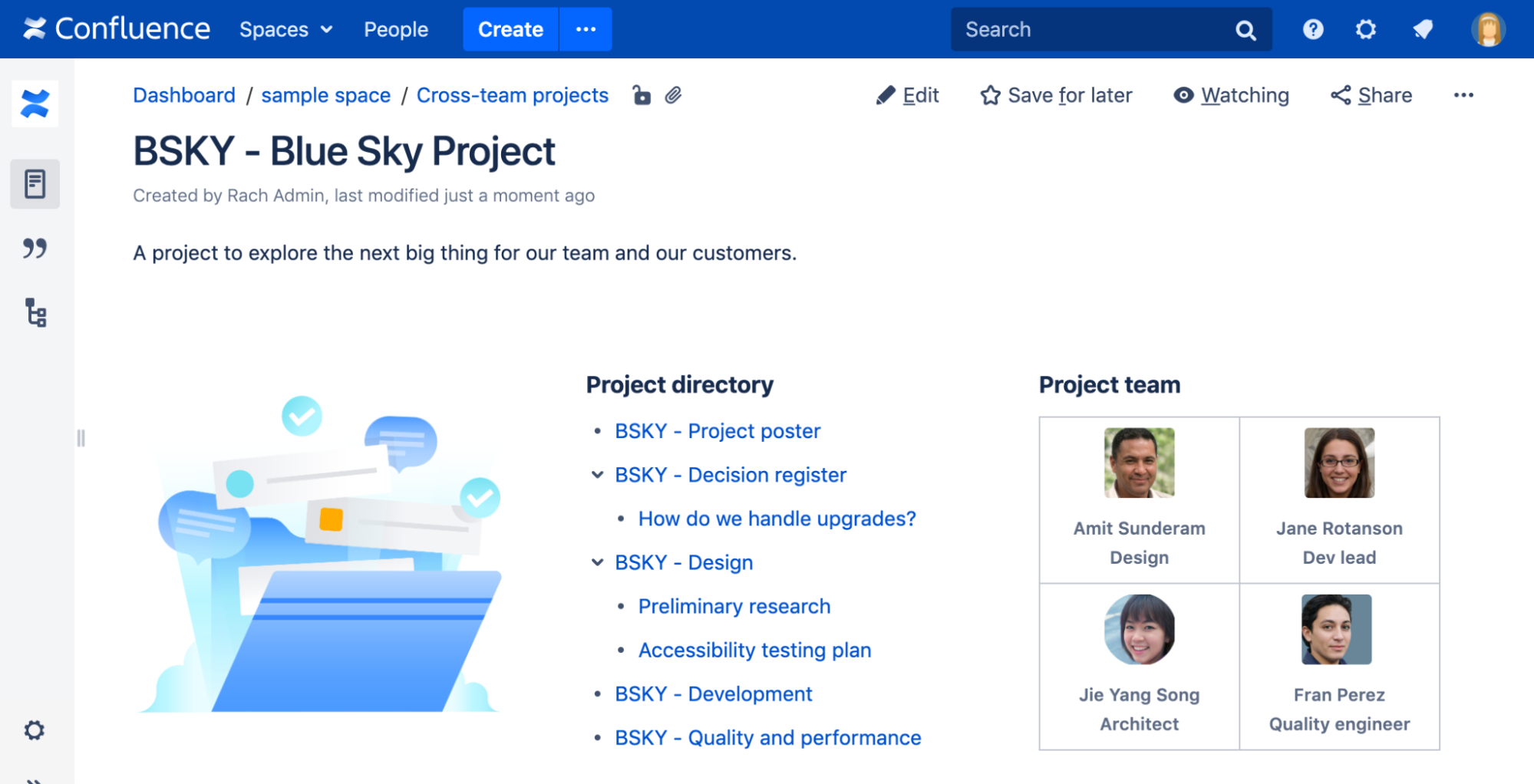Collapse the BSKY - Decision register section

tap(598, 474)
